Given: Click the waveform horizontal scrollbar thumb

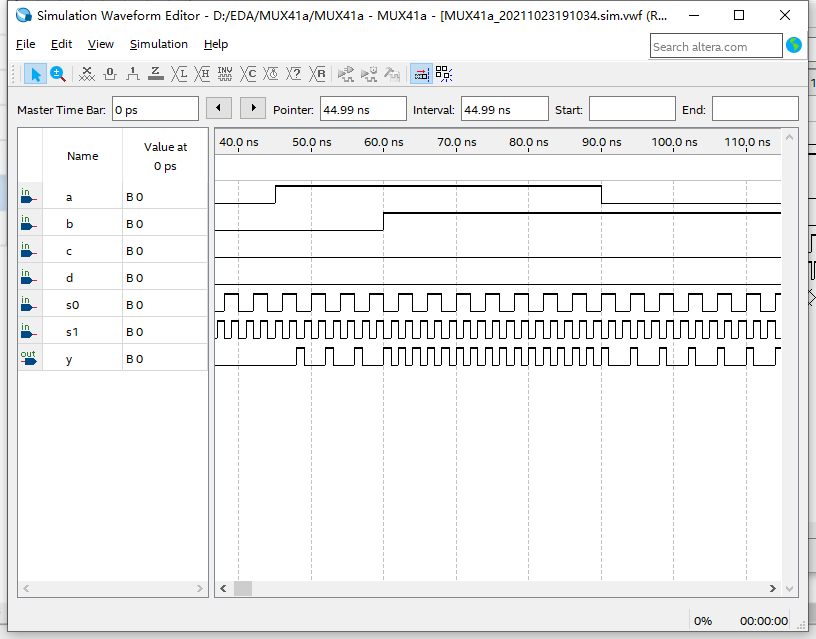Looking at the screenshot, I should (x=243, y=589).
